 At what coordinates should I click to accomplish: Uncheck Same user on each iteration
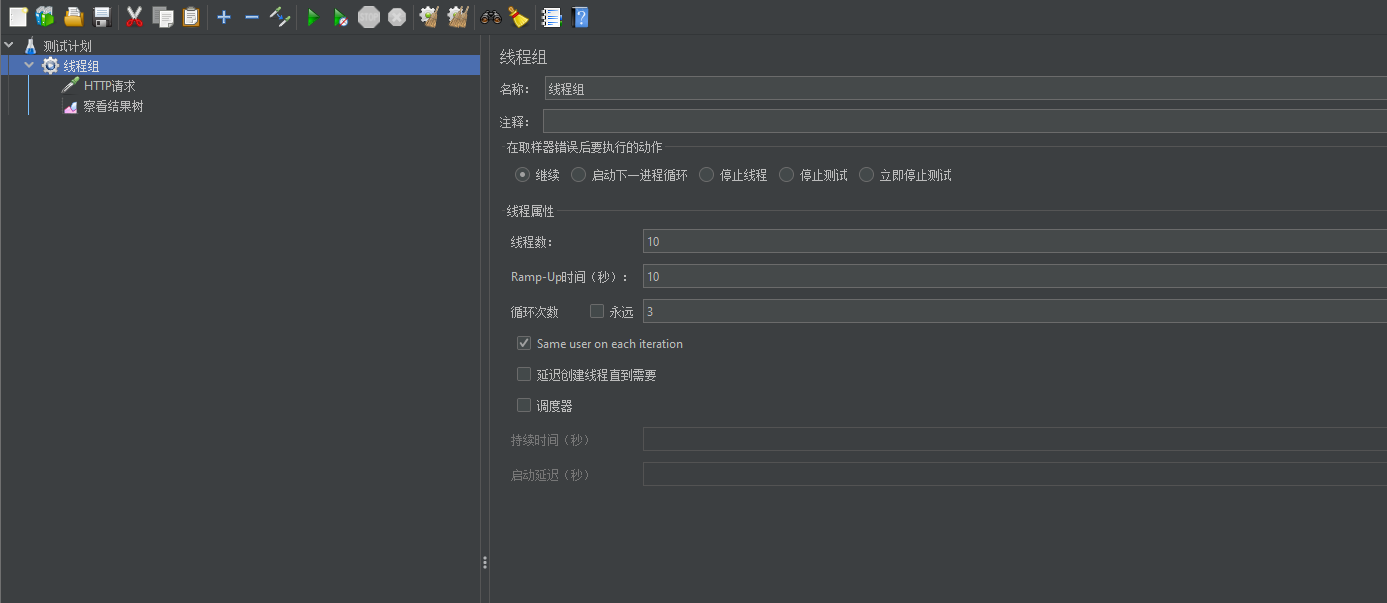[524, 343]
